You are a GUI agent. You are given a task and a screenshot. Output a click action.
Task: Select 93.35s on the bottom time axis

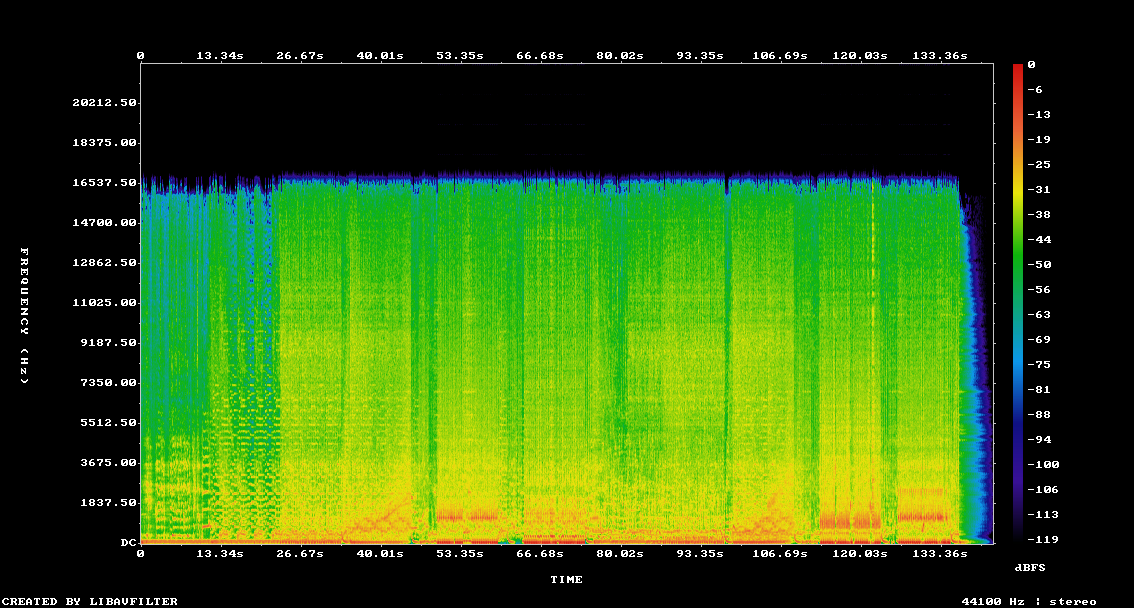pyautogui.click(x=699, y=553)
